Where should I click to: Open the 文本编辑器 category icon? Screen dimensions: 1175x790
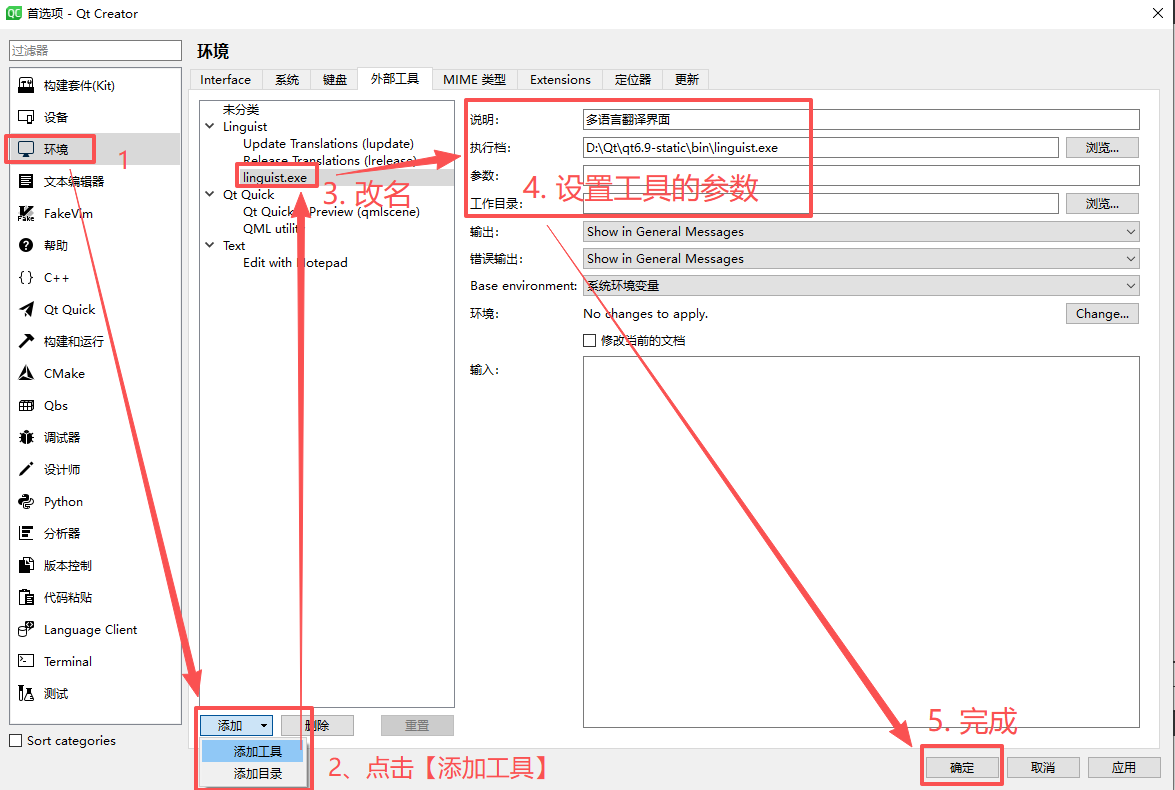26,181
